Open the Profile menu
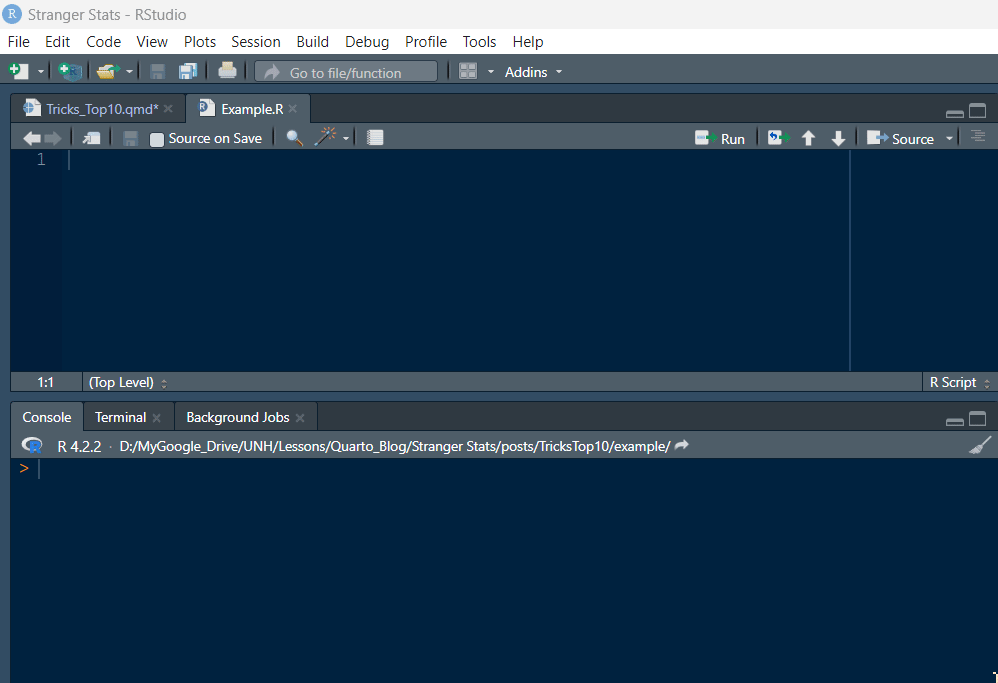The height and width of the screenshot is (683, 998). point(426,42)
